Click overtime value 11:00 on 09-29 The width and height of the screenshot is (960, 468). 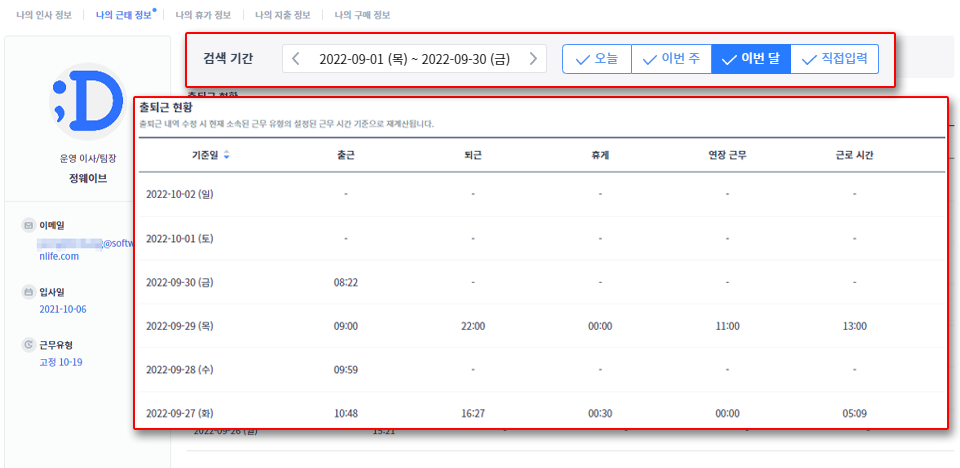coord(727,326)
